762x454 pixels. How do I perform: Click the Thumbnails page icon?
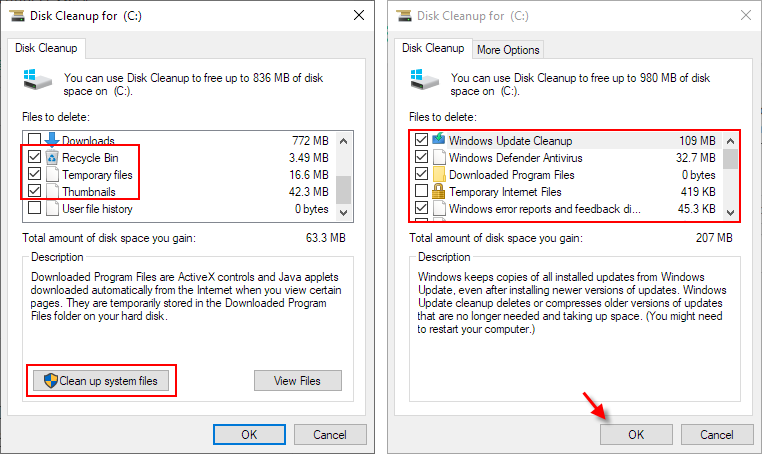pos(52,192)
